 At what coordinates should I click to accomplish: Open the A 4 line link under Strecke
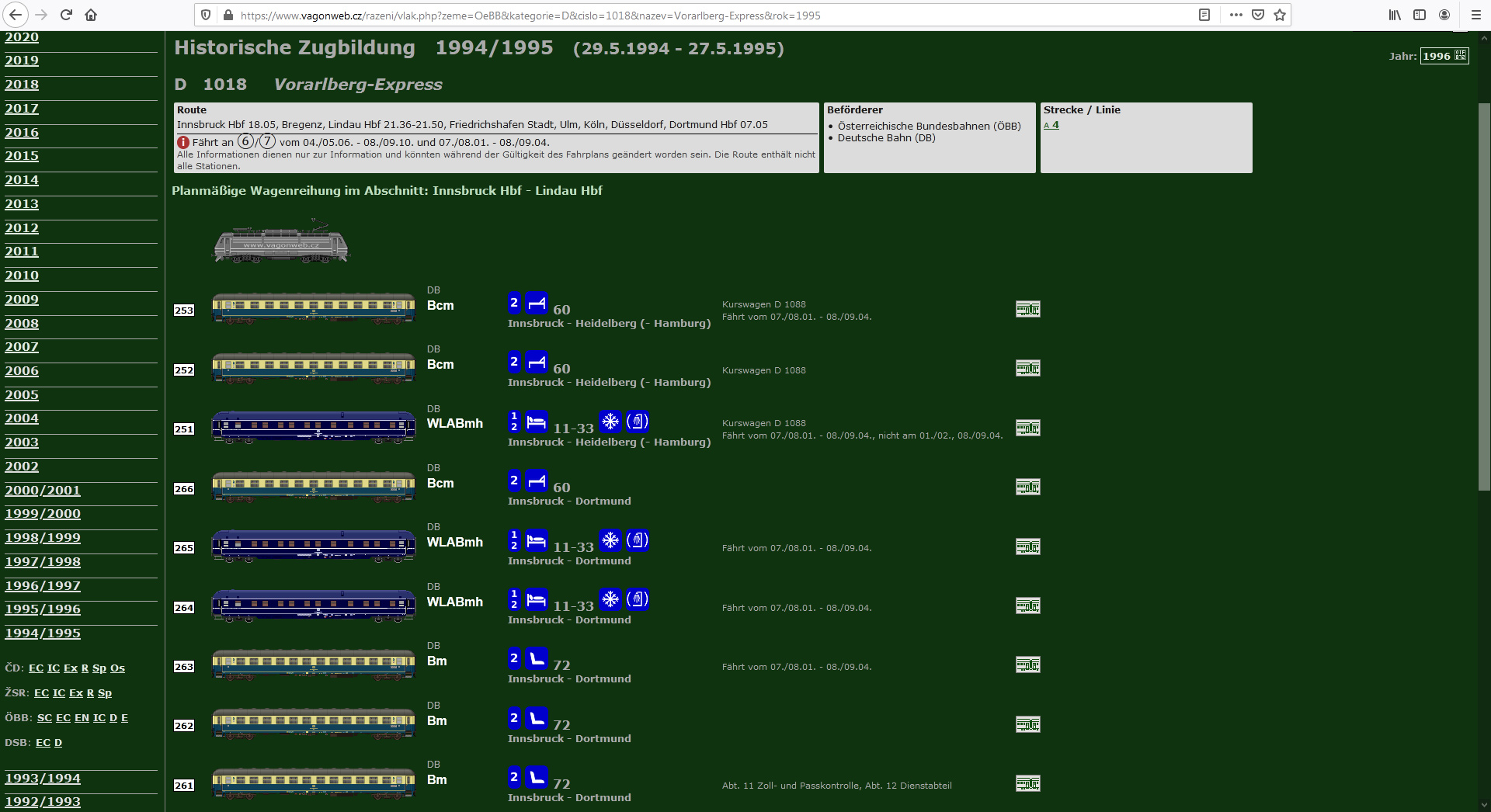[1051, 125]
